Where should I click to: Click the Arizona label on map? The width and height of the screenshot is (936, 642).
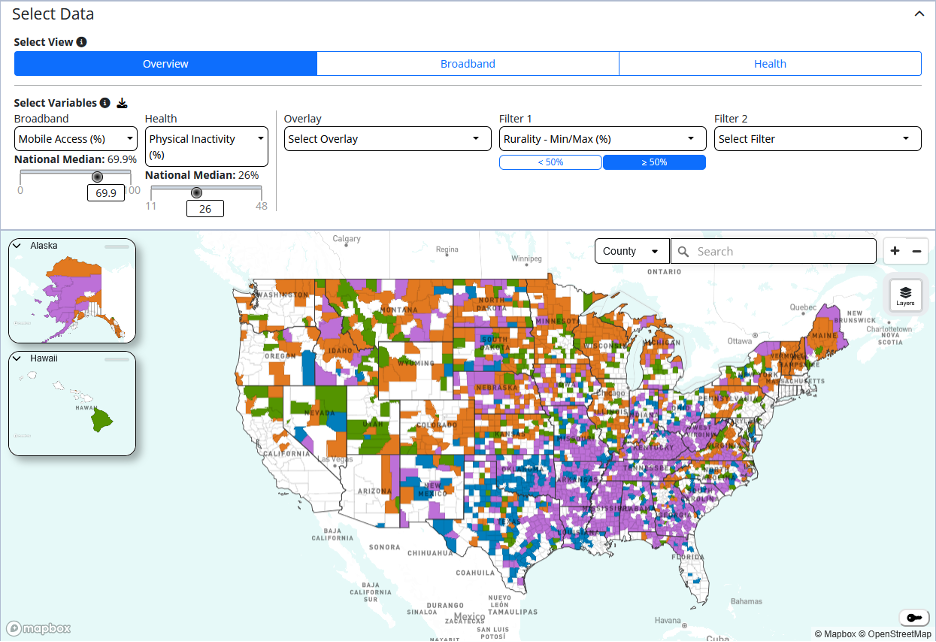[374, 491]
